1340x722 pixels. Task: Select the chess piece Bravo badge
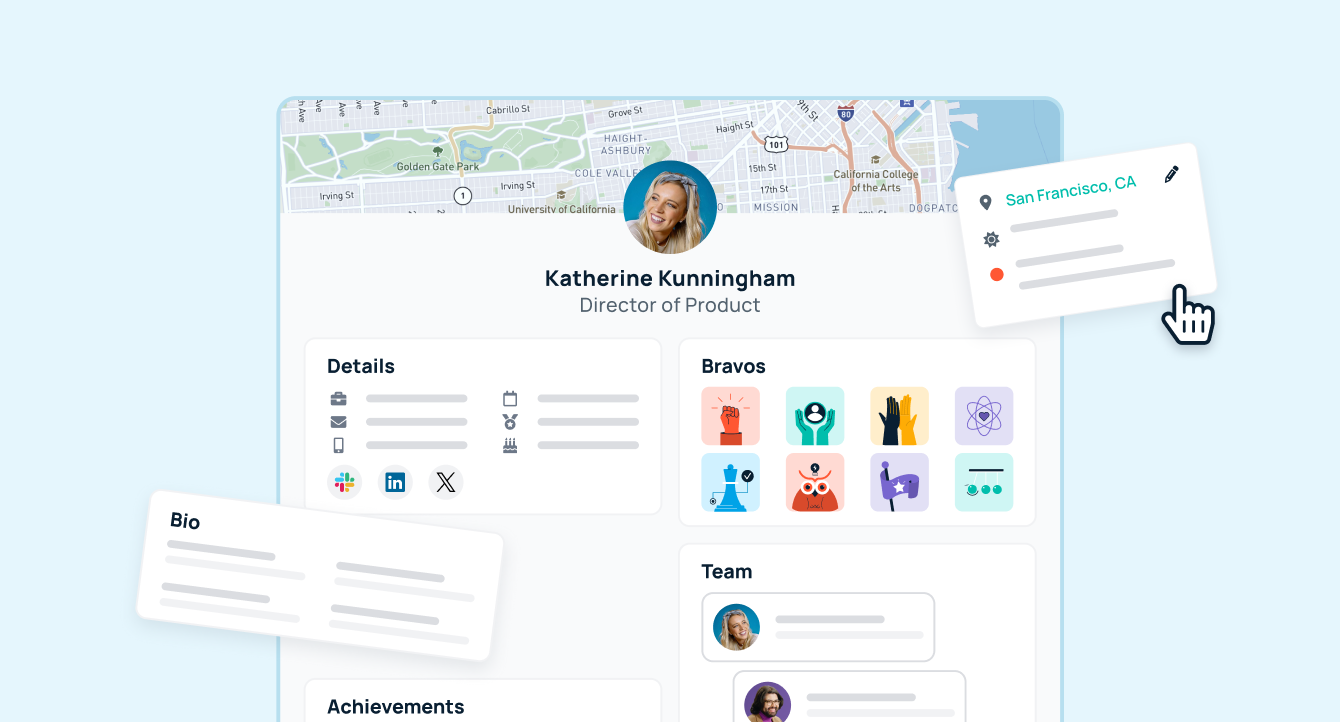(730, 482)
